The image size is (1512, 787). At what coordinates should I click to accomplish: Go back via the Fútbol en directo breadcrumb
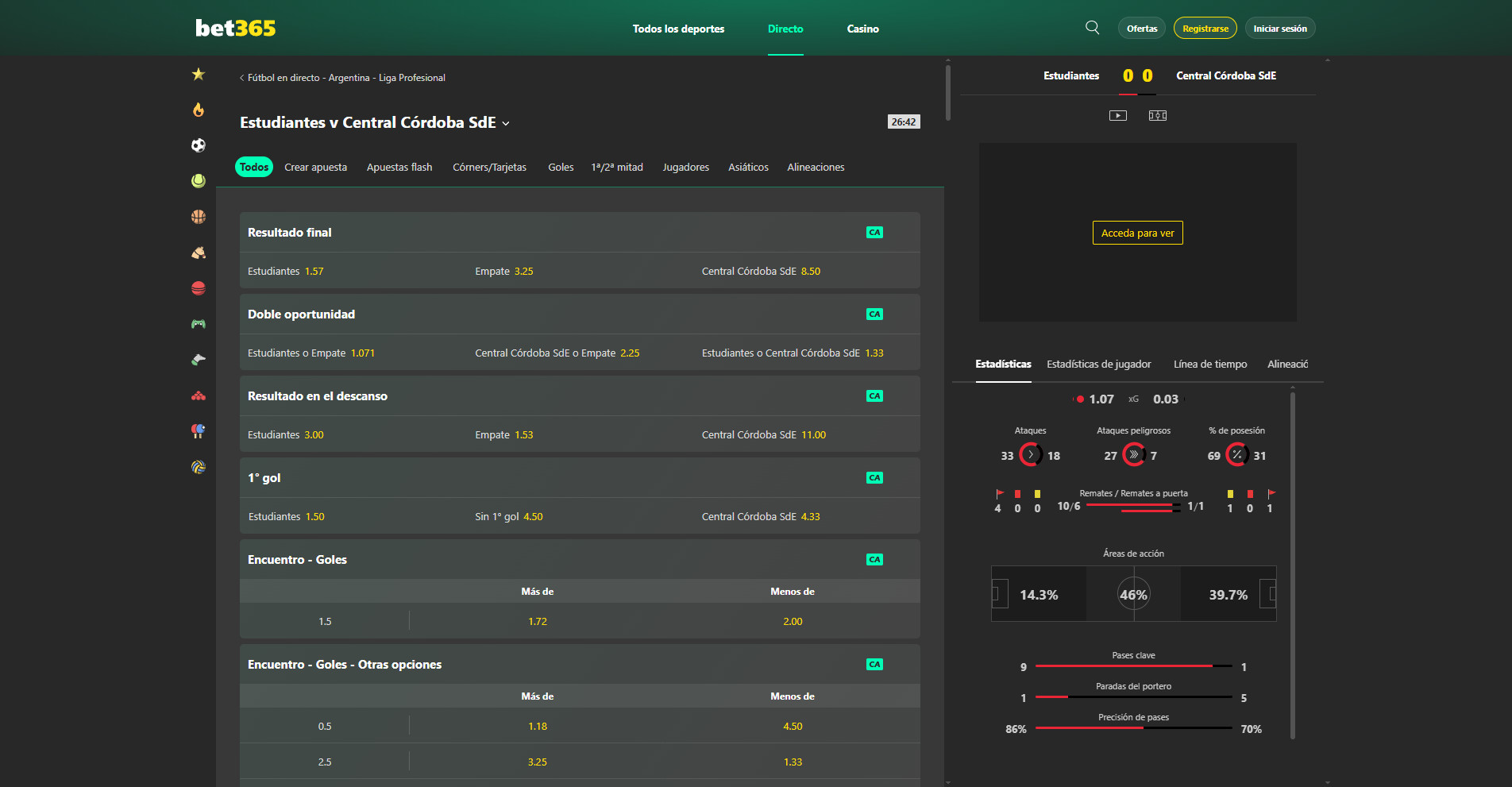tap(342, 78)
